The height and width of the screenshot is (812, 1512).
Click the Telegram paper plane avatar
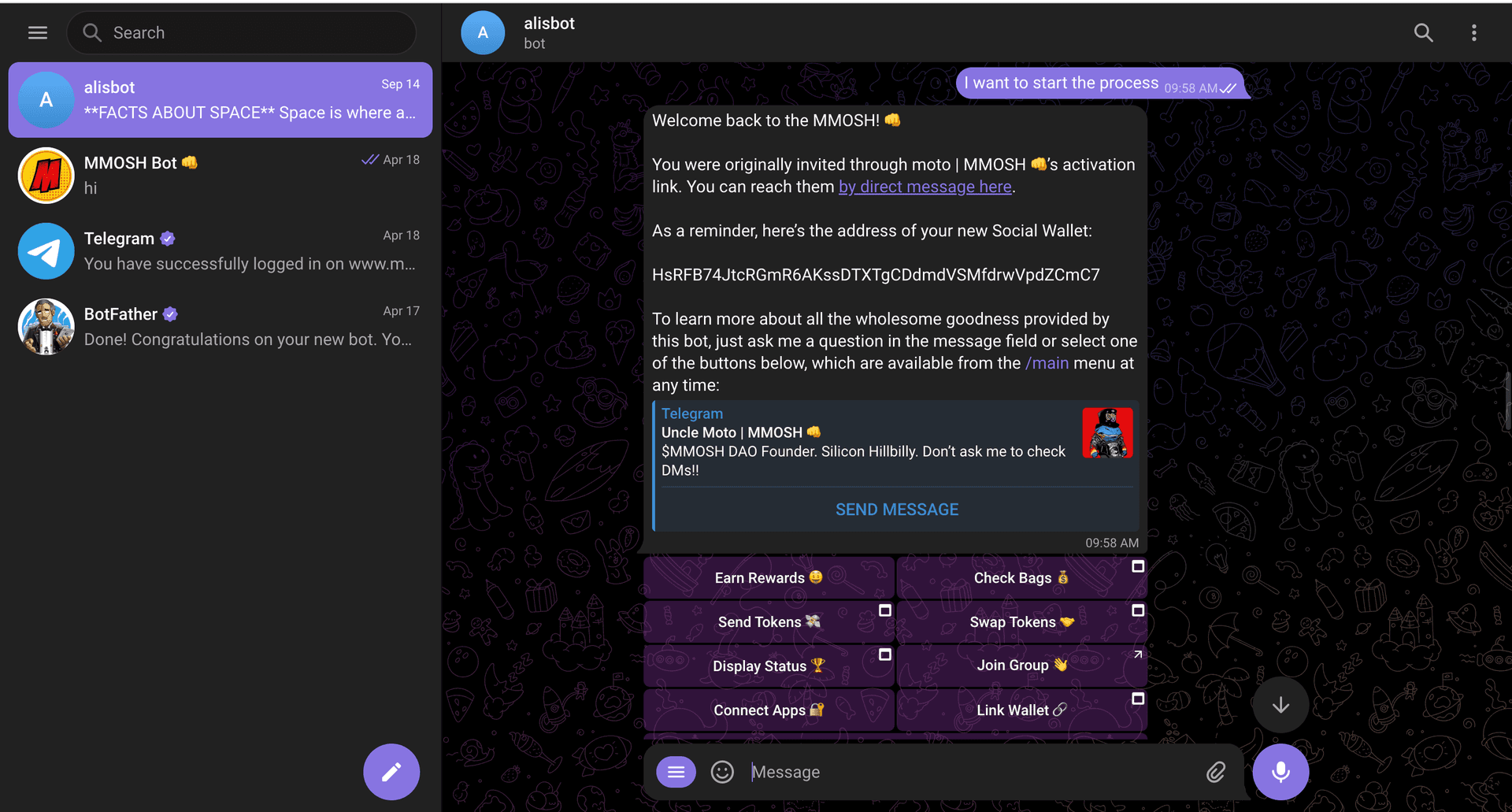(x=46, y=251)
